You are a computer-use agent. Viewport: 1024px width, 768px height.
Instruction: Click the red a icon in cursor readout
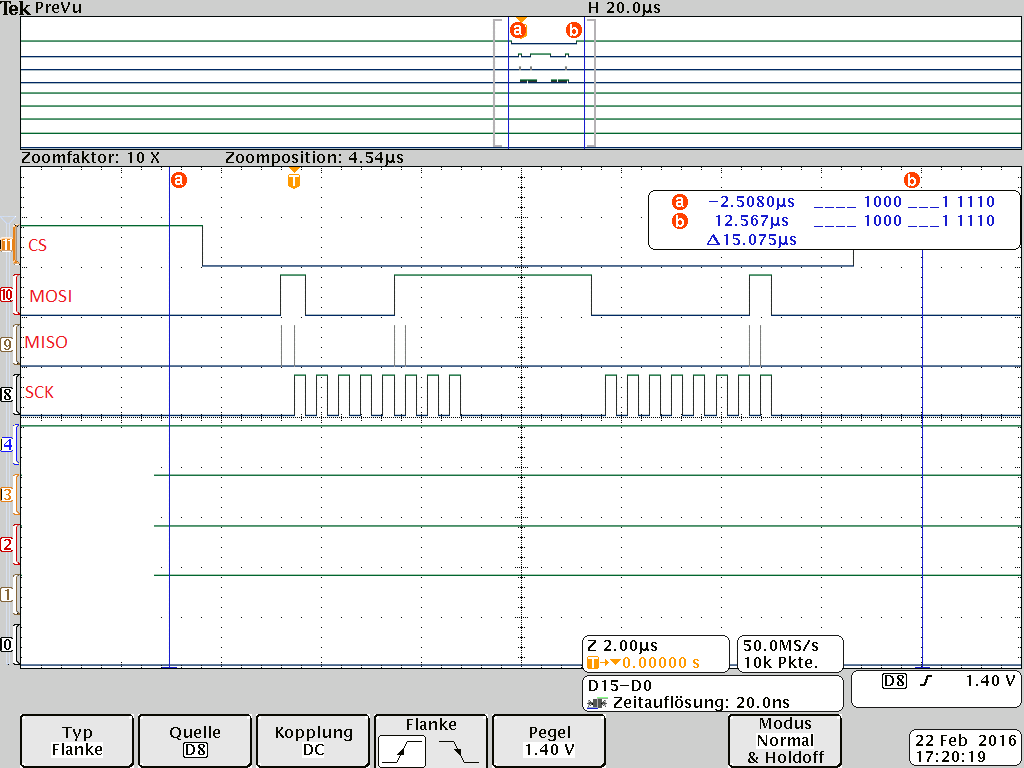click(680, 202)
